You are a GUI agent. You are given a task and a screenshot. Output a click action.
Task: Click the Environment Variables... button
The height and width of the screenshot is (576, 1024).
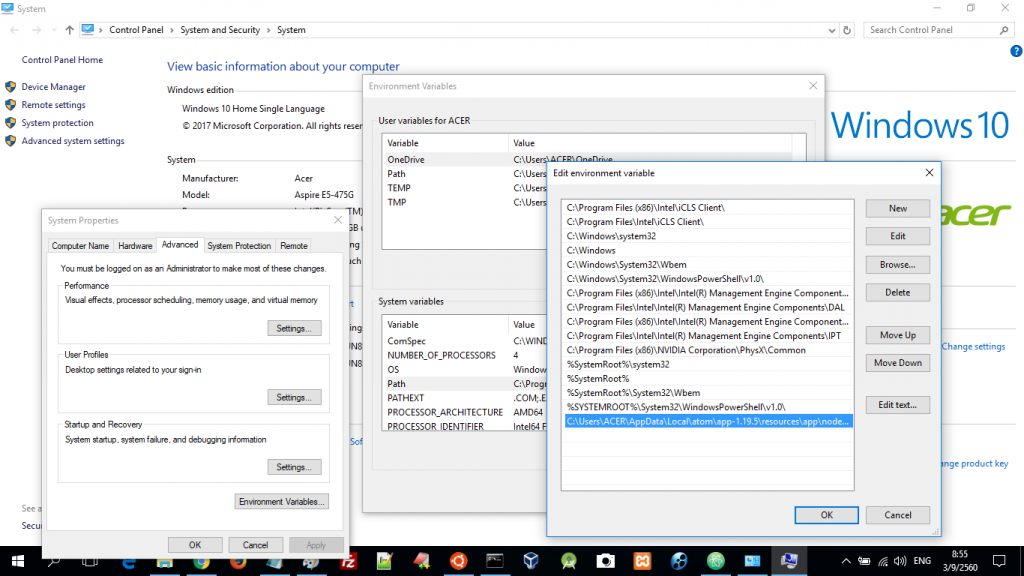pyautogui.click(x=281, y=502)
